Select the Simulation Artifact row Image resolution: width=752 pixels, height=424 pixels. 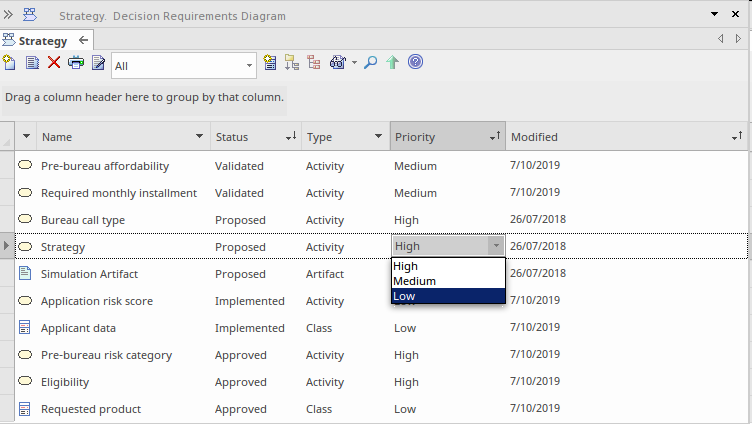tap(89, 274)
